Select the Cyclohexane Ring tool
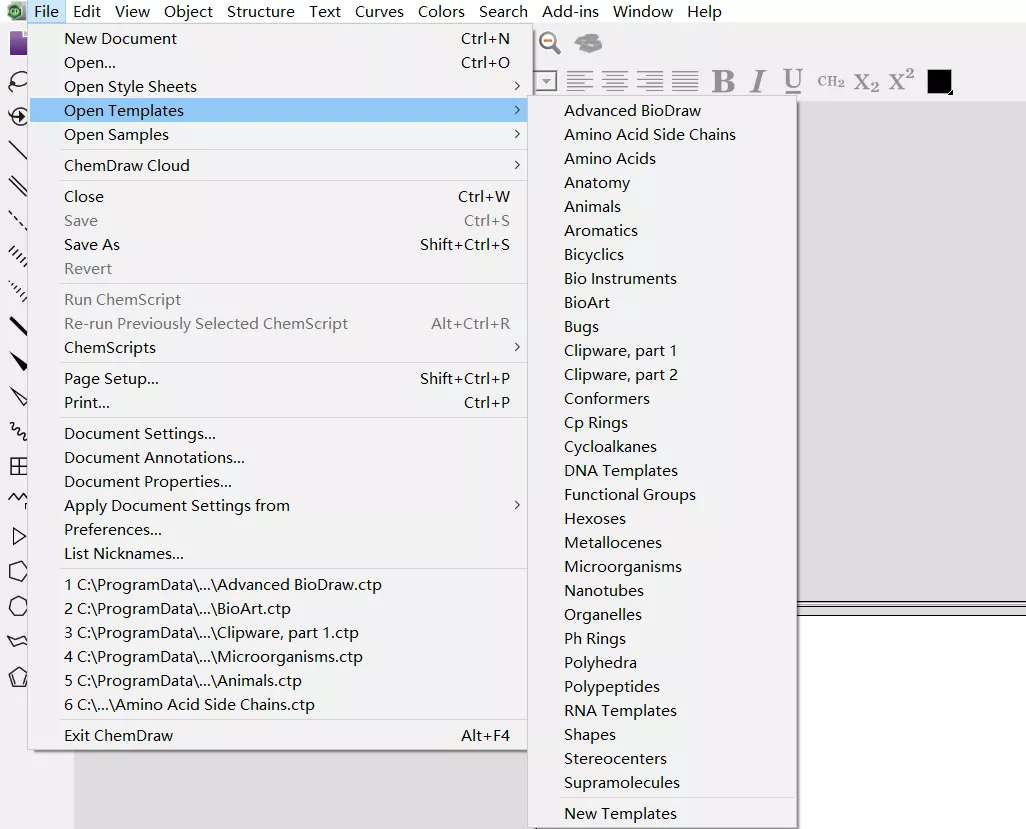Screen dimensions: 1026x829 tap(18, 571)
